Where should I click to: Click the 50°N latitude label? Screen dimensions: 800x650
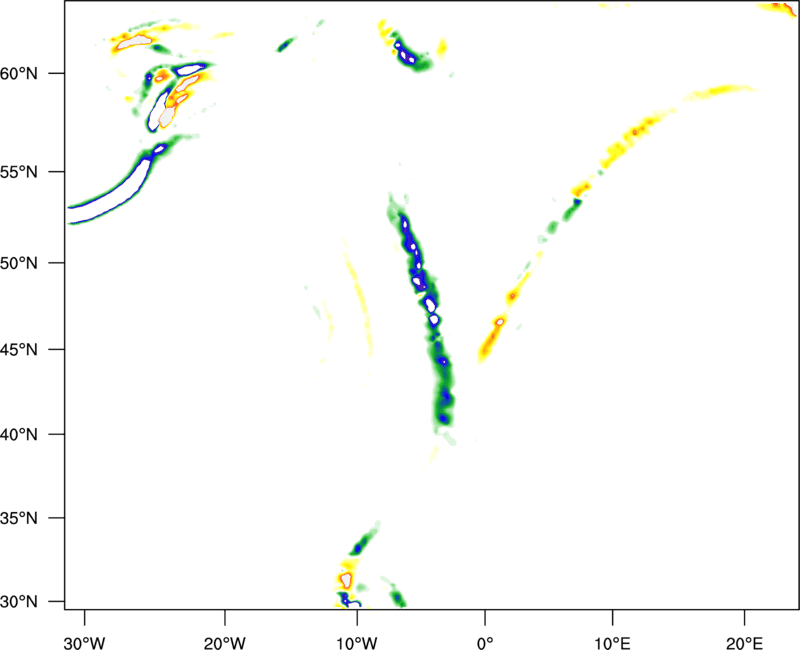(x=19, y=263)
